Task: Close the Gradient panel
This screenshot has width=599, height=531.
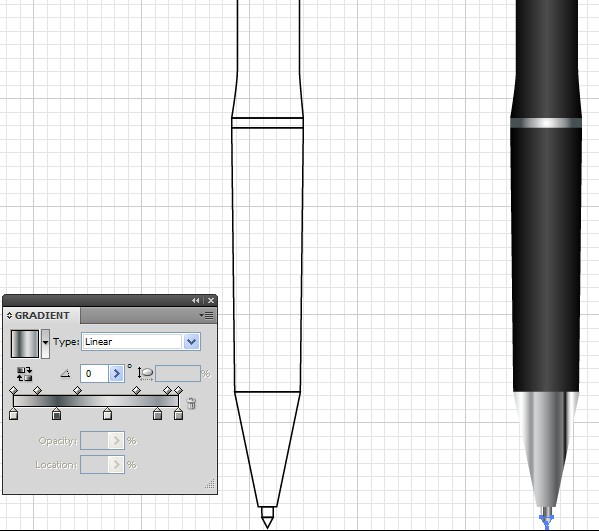Action: click(210, 301)
